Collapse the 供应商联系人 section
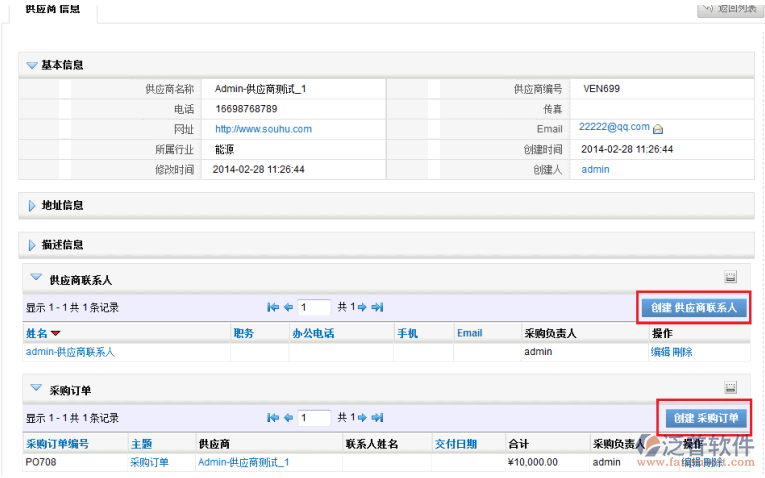Screen dimensions: 765x478 tap(36, 278)
